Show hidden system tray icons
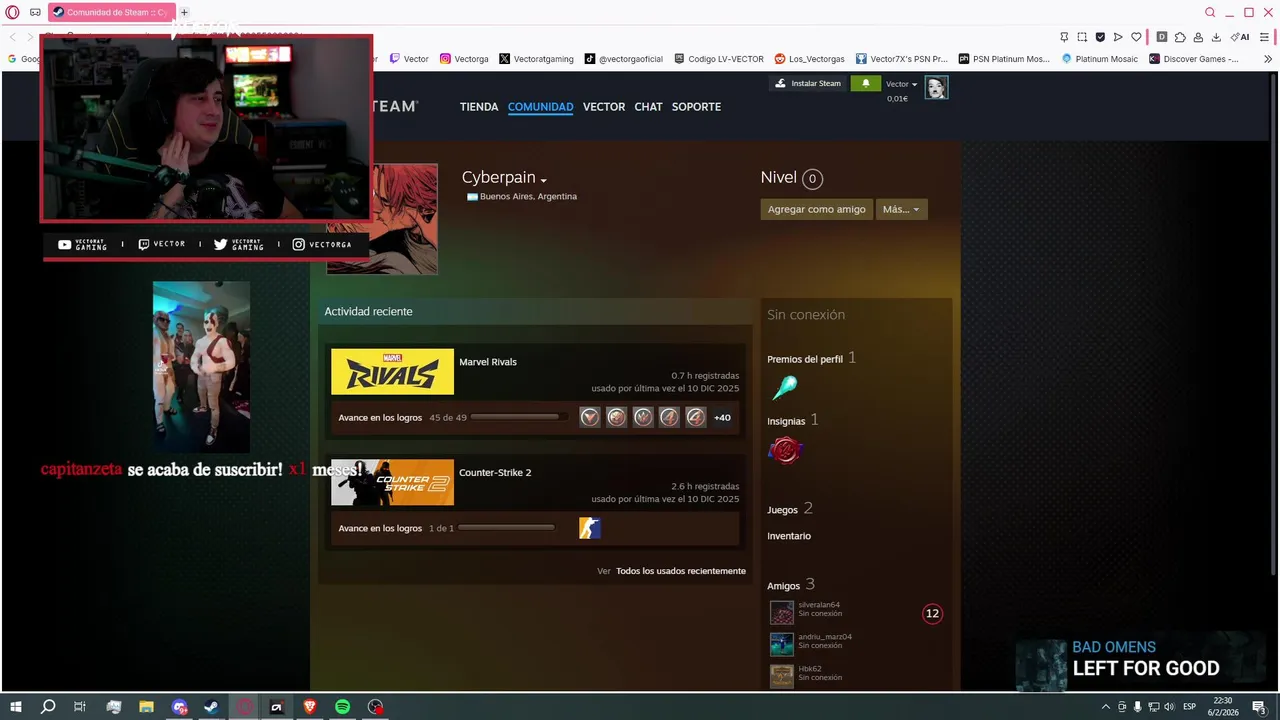1280x720 pixels. point(1105,707)
